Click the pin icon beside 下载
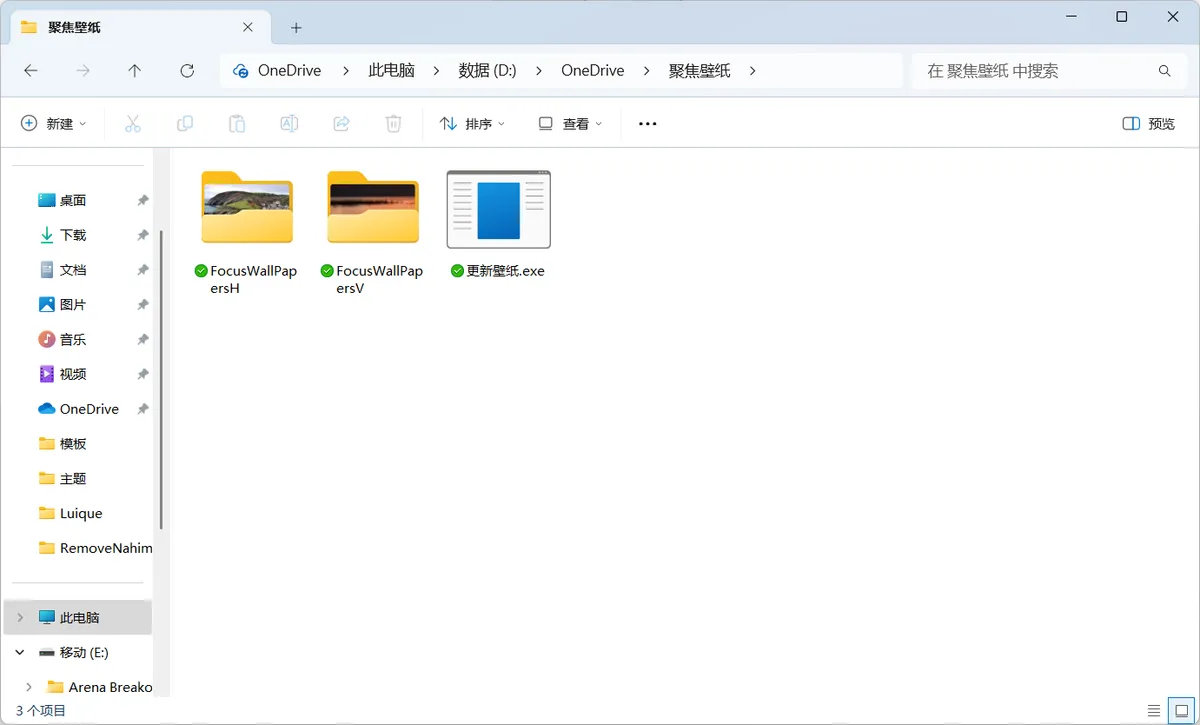Viewport: 1200px width, 725px height. [x=143, y=235]
